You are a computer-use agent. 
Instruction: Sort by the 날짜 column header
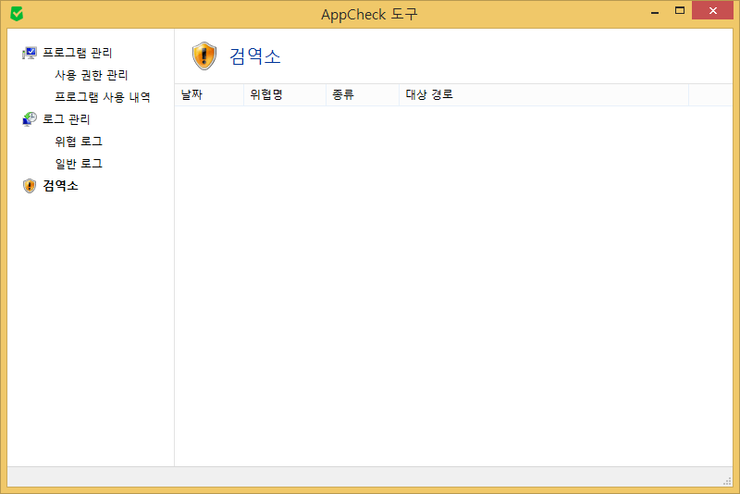209,95
